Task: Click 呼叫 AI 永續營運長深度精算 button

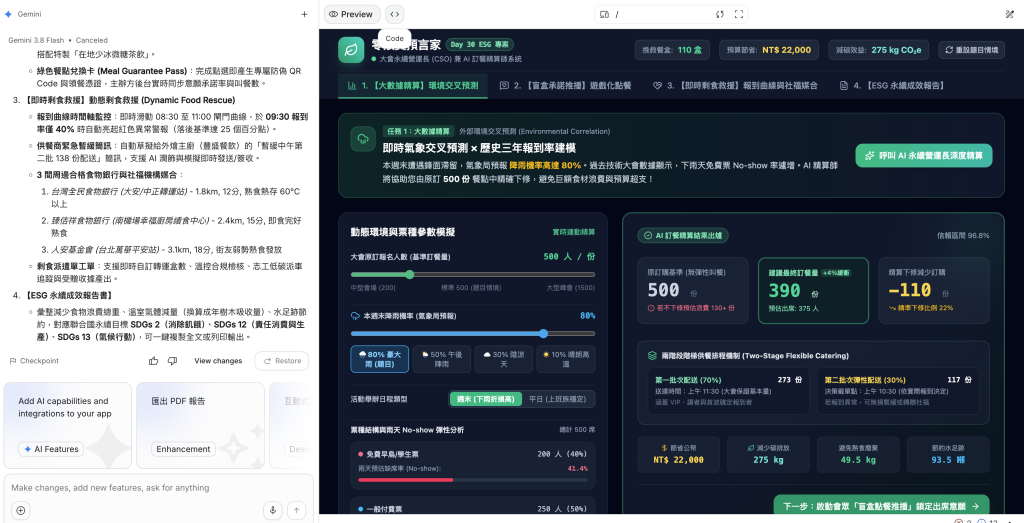Action: [x=923, y=155]
